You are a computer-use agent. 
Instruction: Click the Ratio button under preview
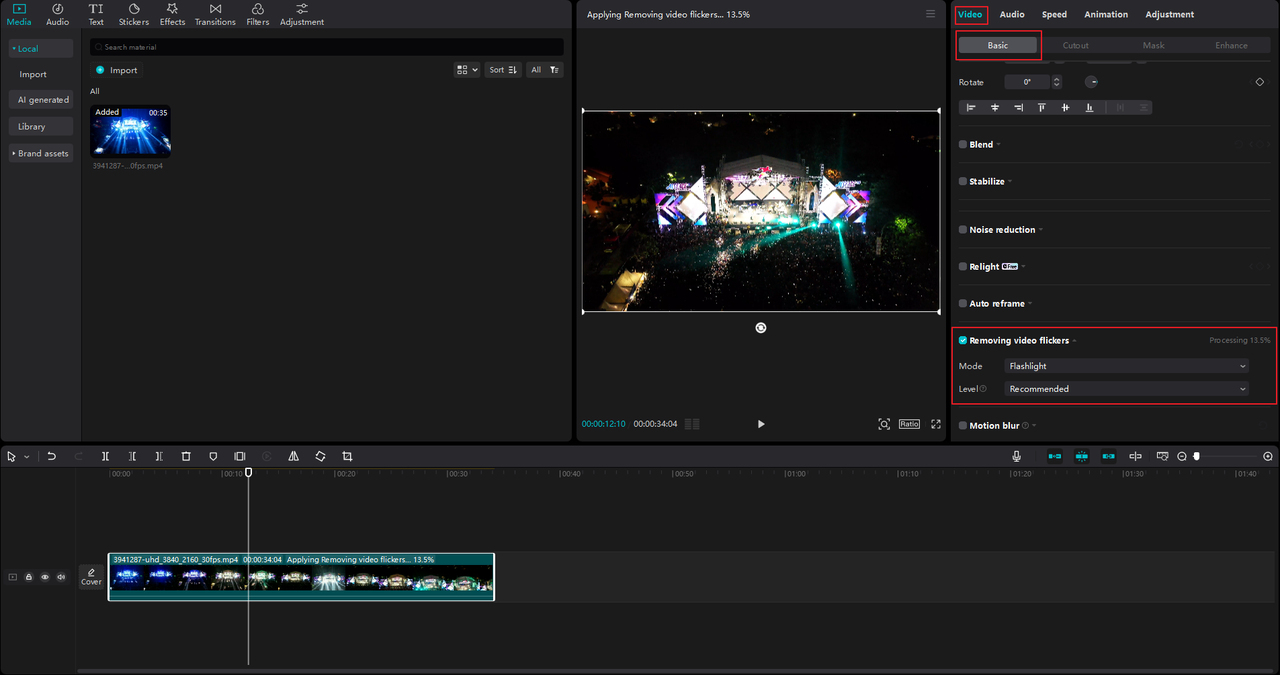coord(909,424)
